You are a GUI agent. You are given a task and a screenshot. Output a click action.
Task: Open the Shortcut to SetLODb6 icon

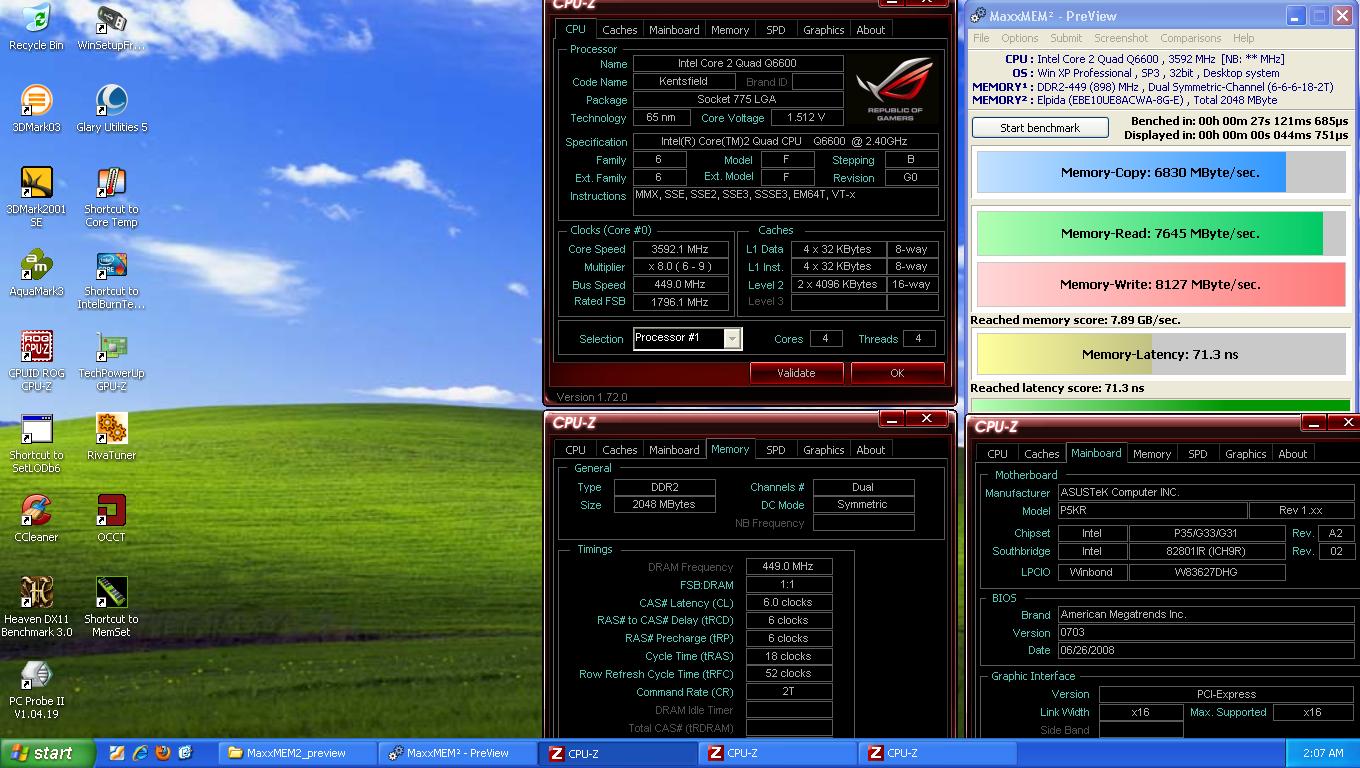pos(36,443)
